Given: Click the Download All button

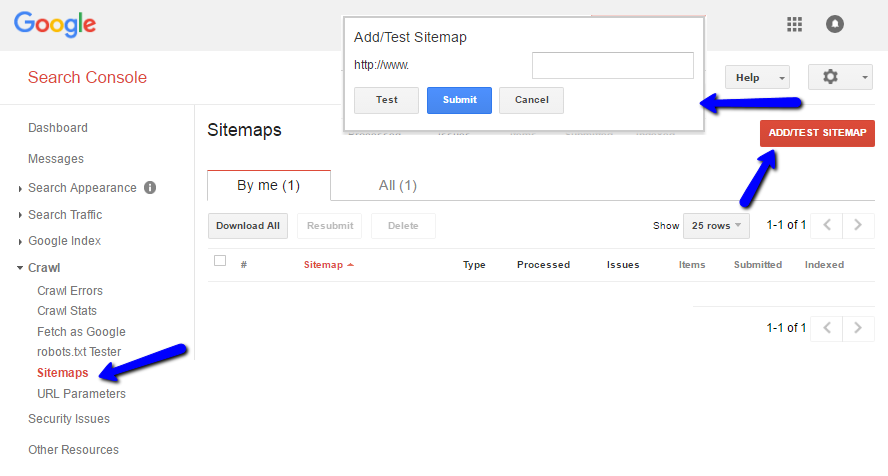Looking at the screenshot, I should [x=247, y=226].
